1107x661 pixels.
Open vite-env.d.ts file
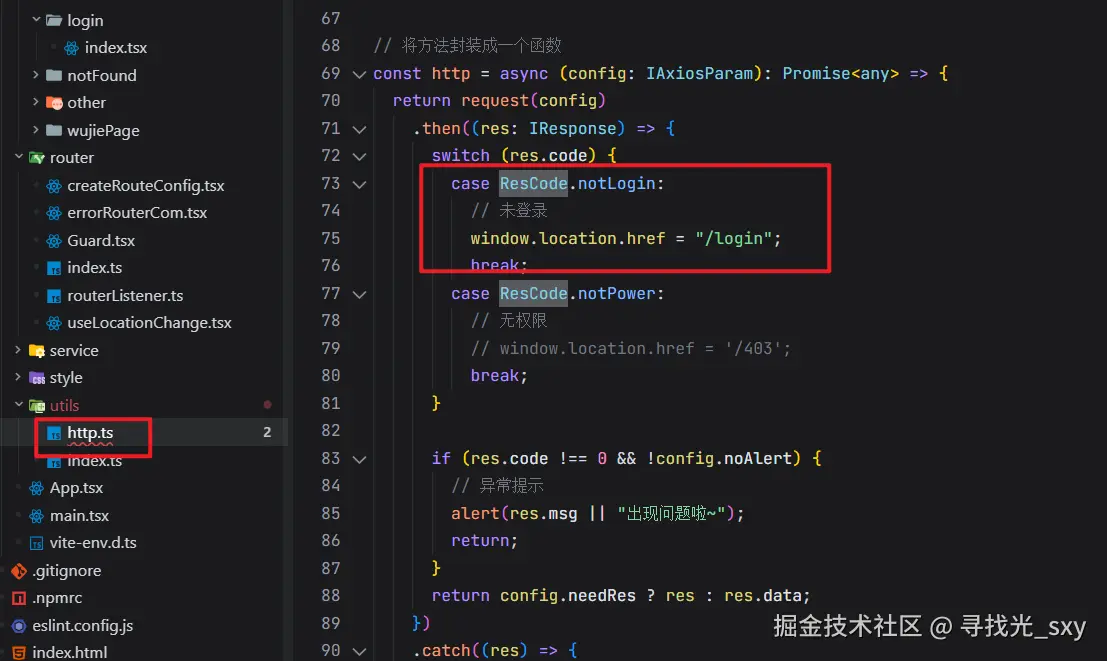click(x=92, y=543)
